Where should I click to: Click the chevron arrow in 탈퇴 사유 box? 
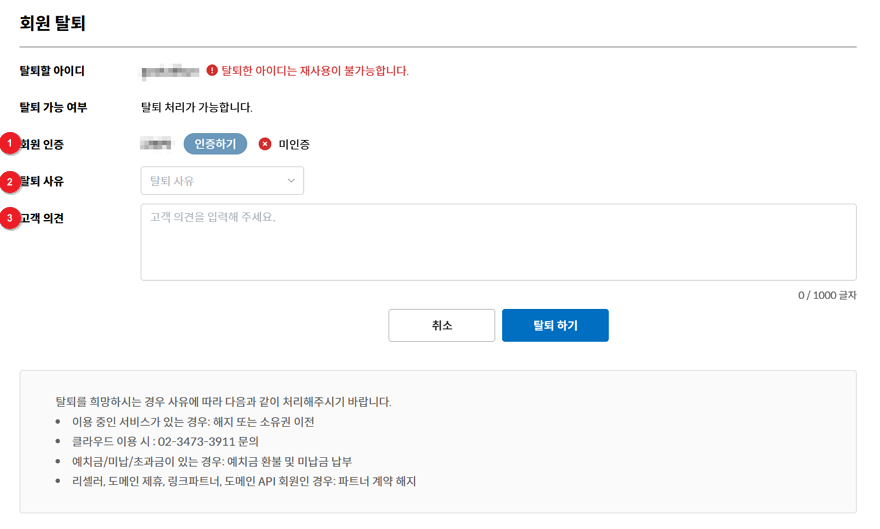pyautogui.click(x=291, y=181)
